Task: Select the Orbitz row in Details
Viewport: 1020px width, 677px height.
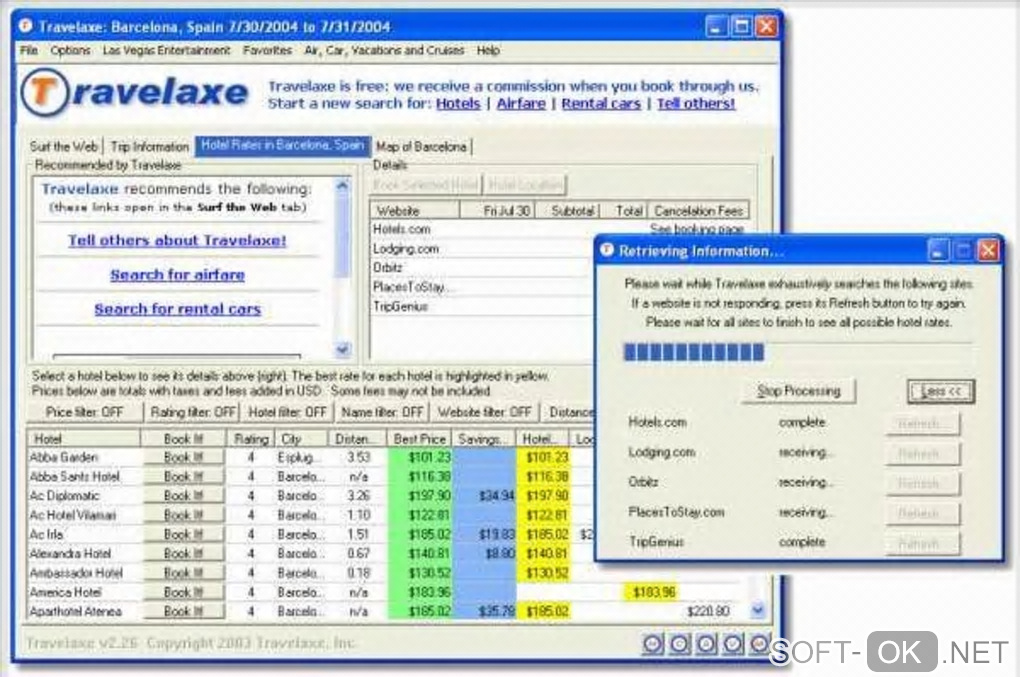Action: pyautogui.click(x=481, y=267)
